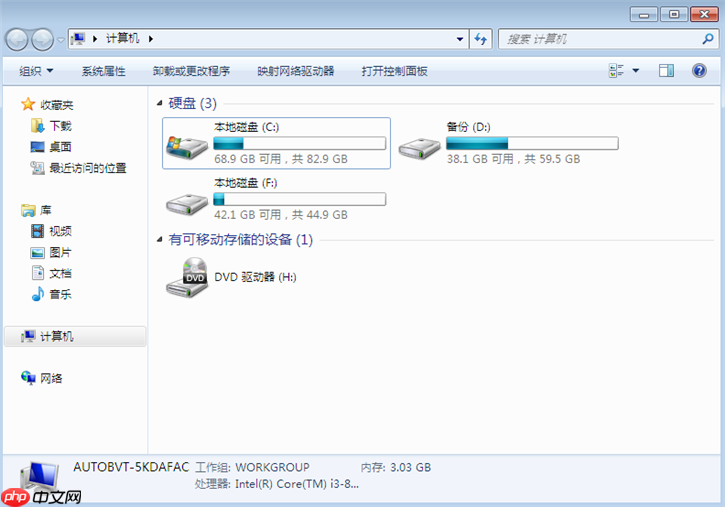Click text 38.1 GB 可用 , 共 59.5 GB
This screenshot has width=725, height=507.
[513, 159]
